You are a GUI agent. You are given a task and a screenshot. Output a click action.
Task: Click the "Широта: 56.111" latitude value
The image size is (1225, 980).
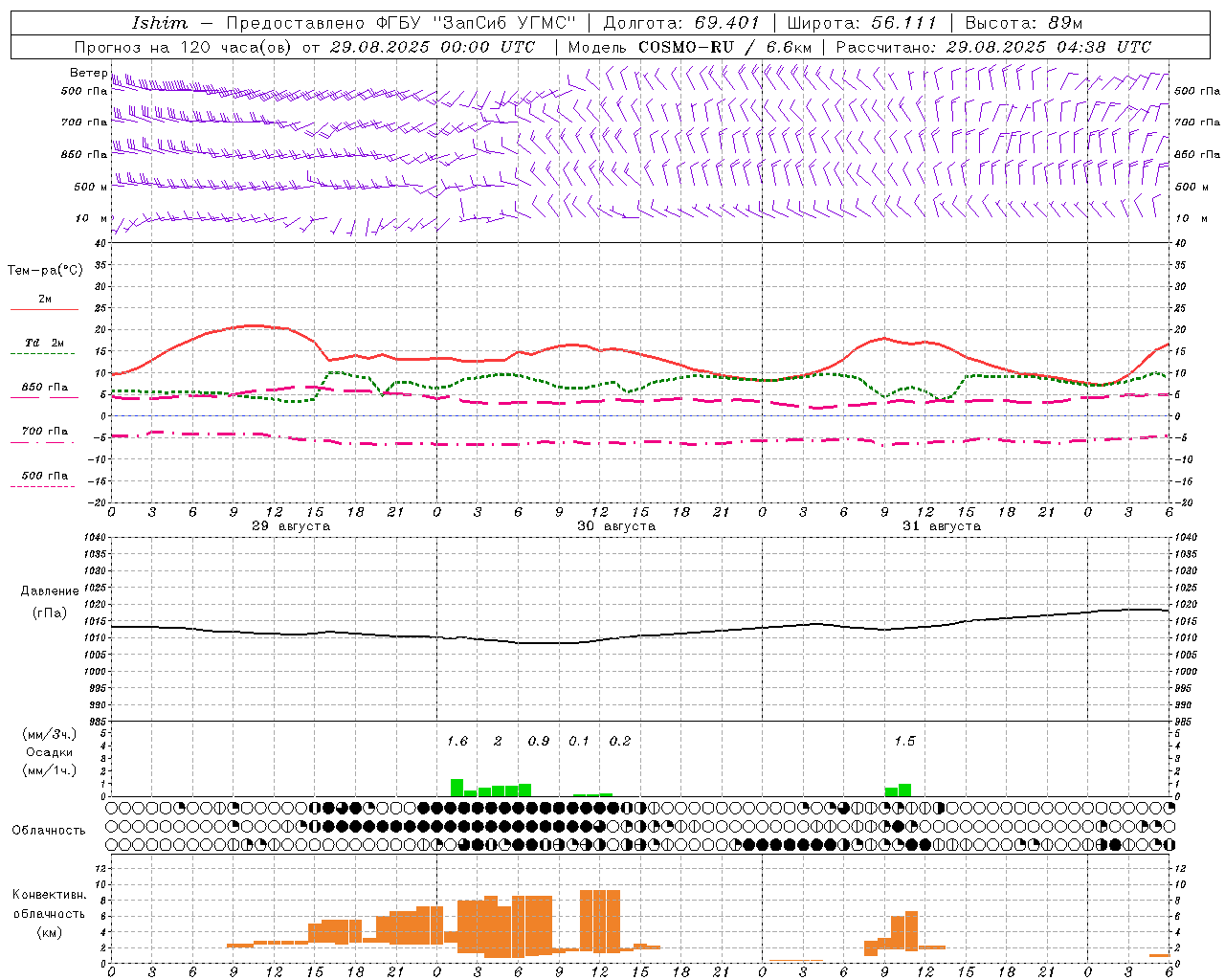tap(861, 23)
